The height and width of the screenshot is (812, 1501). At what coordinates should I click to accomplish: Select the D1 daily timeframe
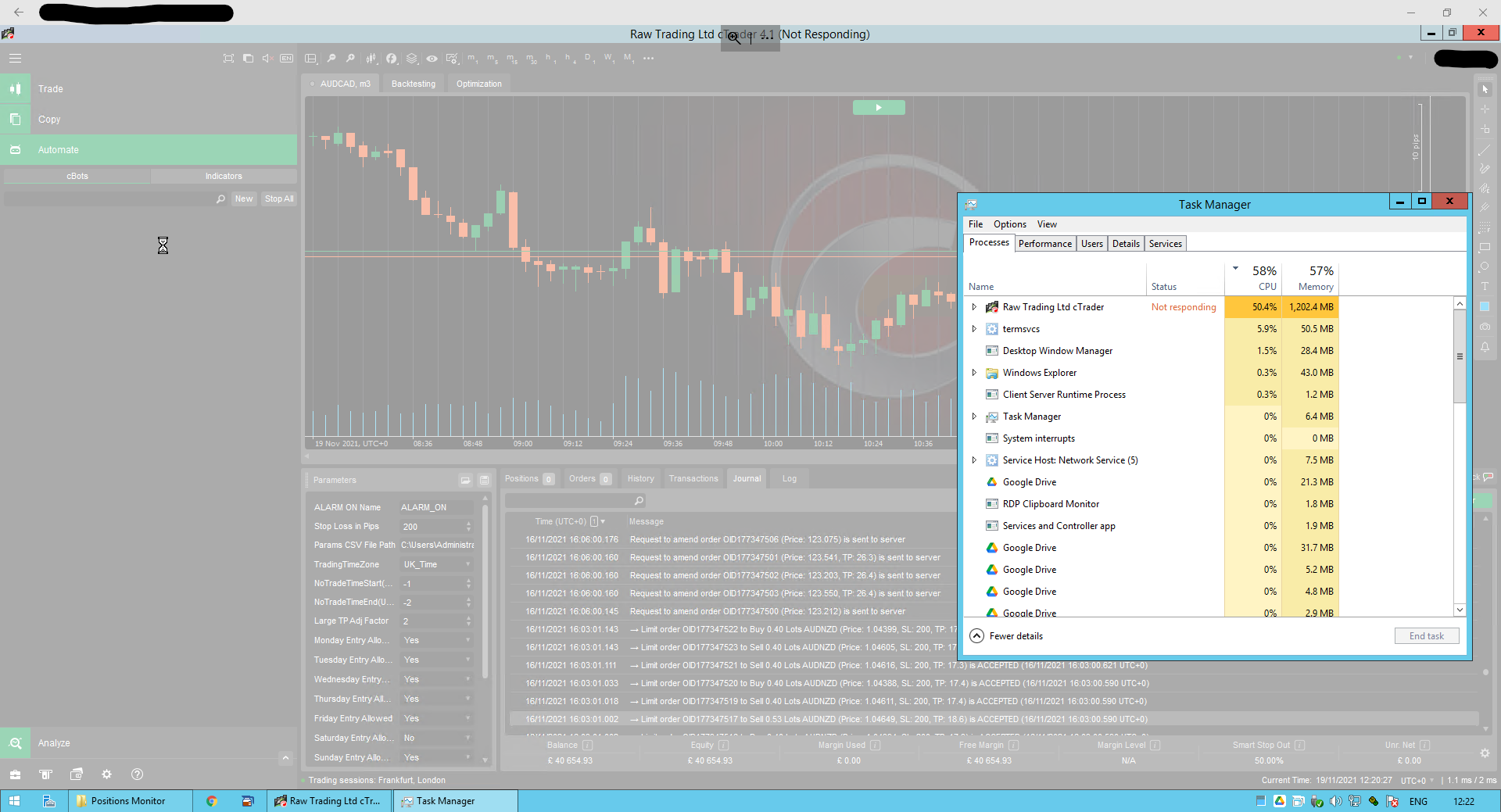tap(589, 58)
